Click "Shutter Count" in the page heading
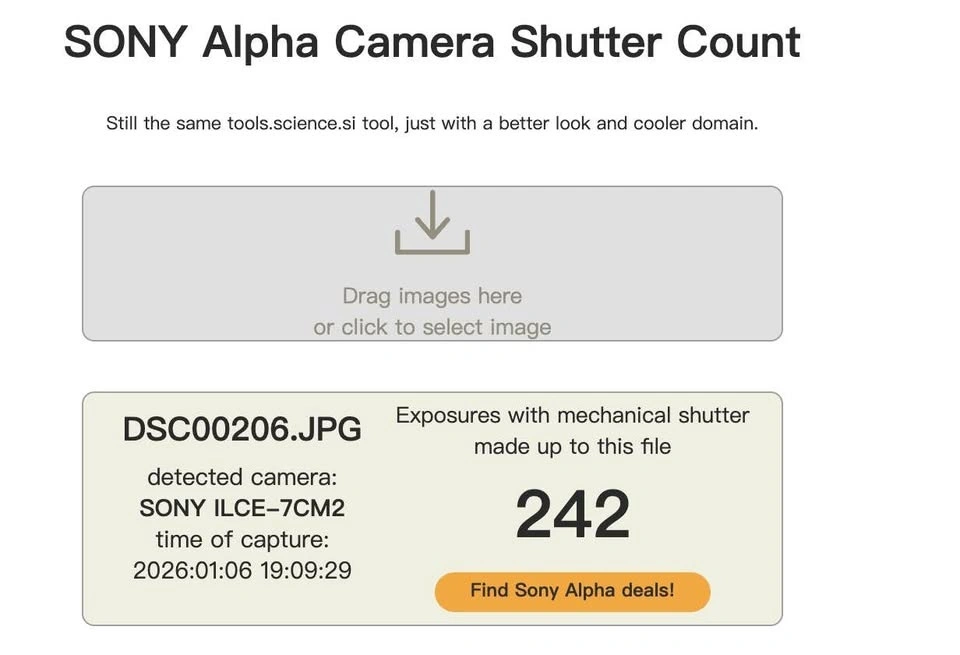Image resolution: width=960 pixels, height=655 pixels. 655,42
